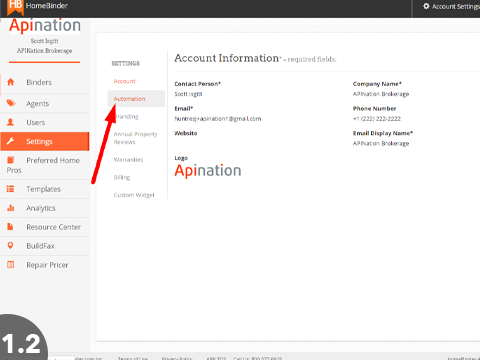Click the Binders home icon
Viewport: 480px width, 360px height.
(x=11, y=82)
